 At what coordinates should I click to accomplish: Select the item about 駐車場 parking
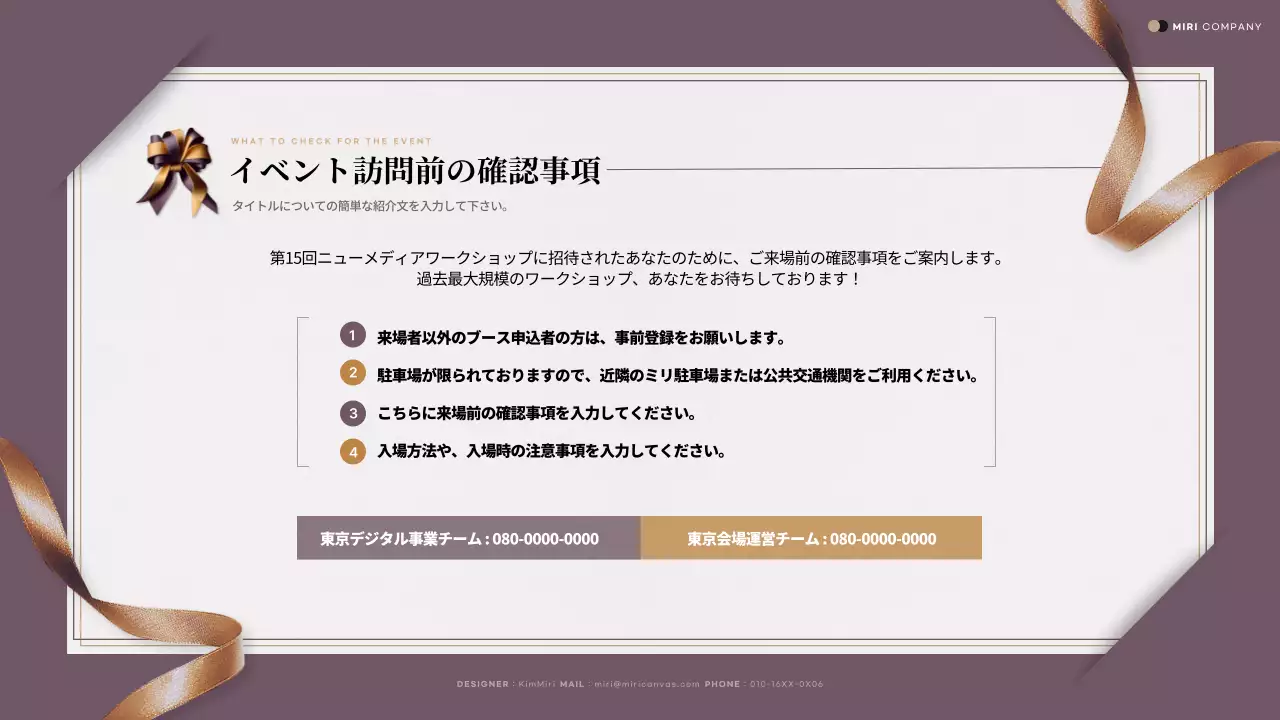(x=678, y=374)
